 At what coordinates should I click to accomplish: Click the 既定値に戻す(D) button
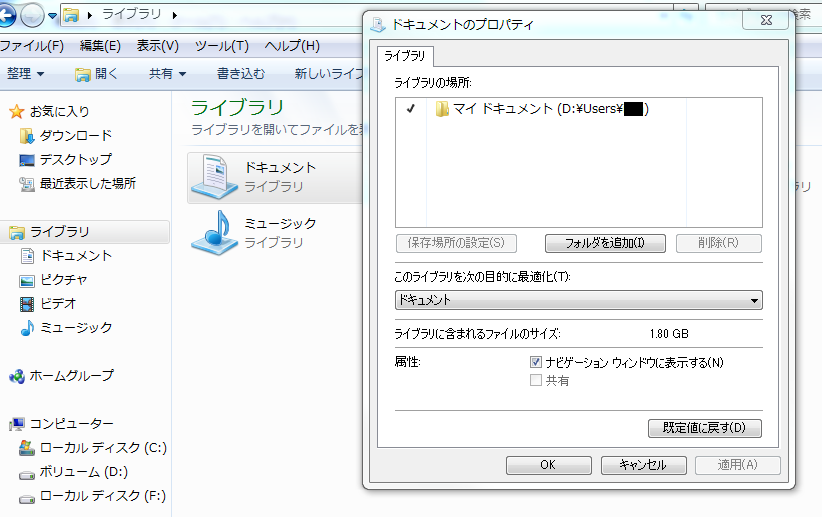click(705, 428)
